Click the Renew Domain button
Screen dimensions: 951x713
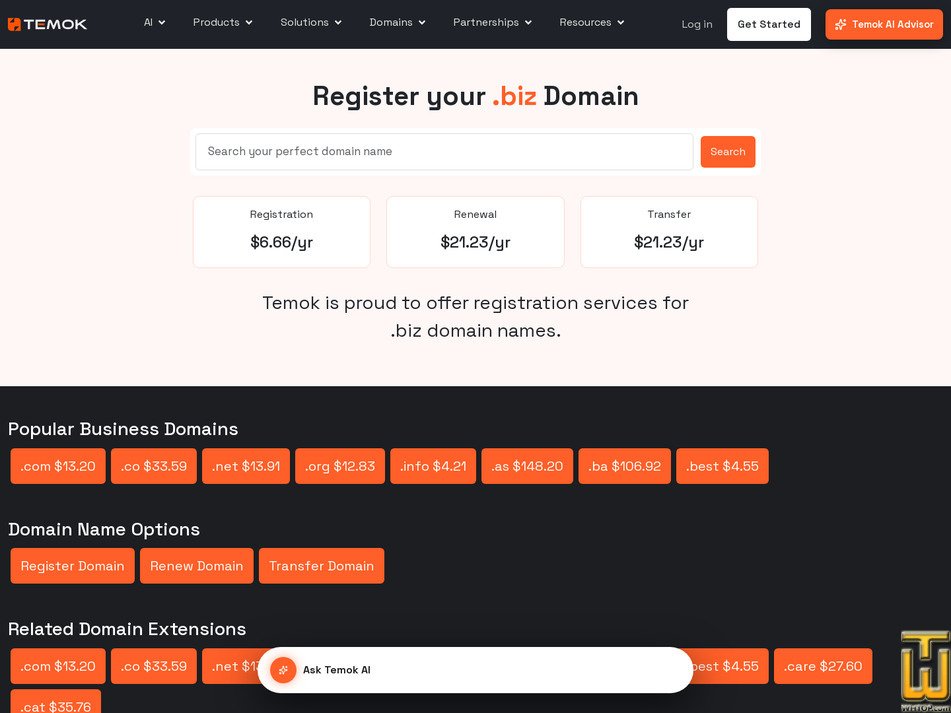tap(197, 566)
